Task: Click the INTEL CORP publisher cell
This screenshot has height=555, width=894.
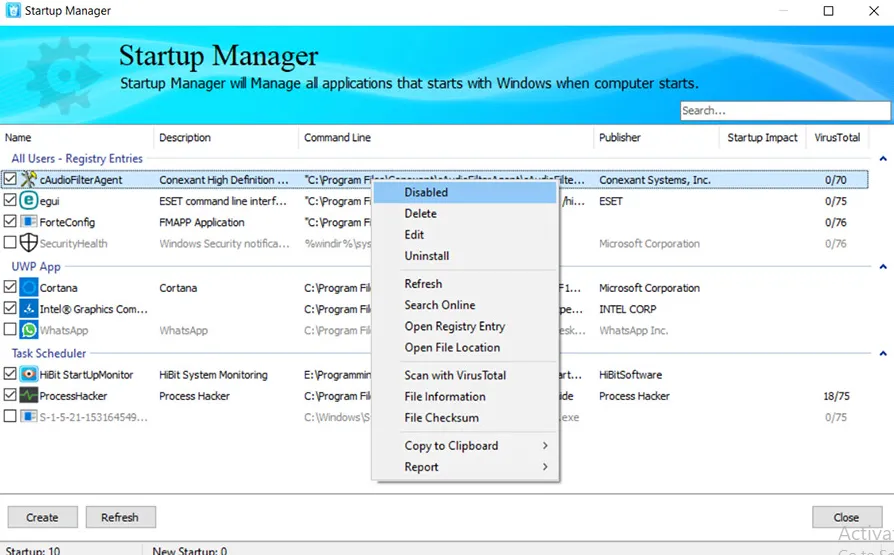Action: 627,309
